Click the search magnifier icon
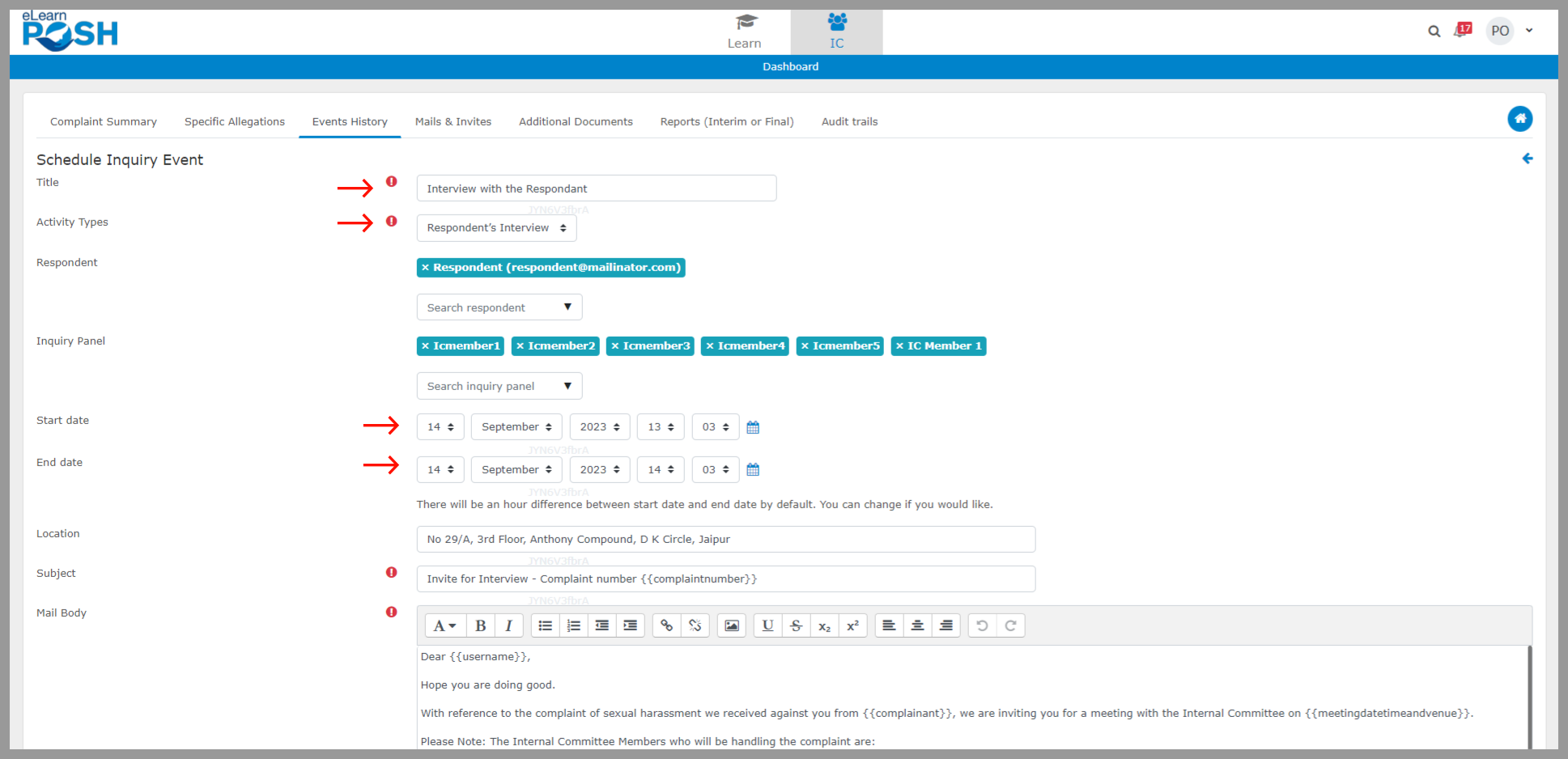 (1434, 32)
